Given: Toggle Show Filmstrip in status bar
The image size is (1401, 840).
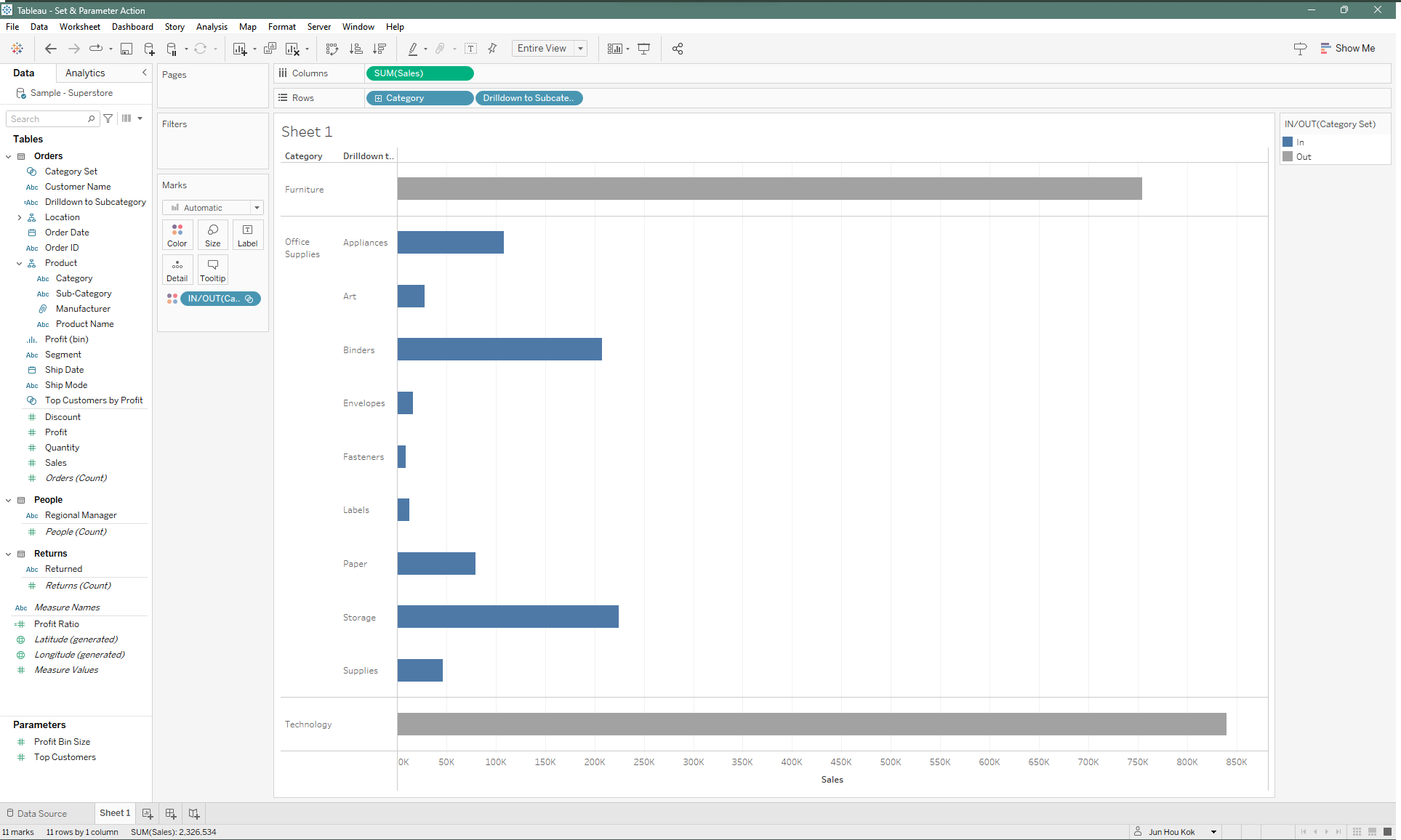Looking at the screenshot, I should click(x=1372, y=832).
